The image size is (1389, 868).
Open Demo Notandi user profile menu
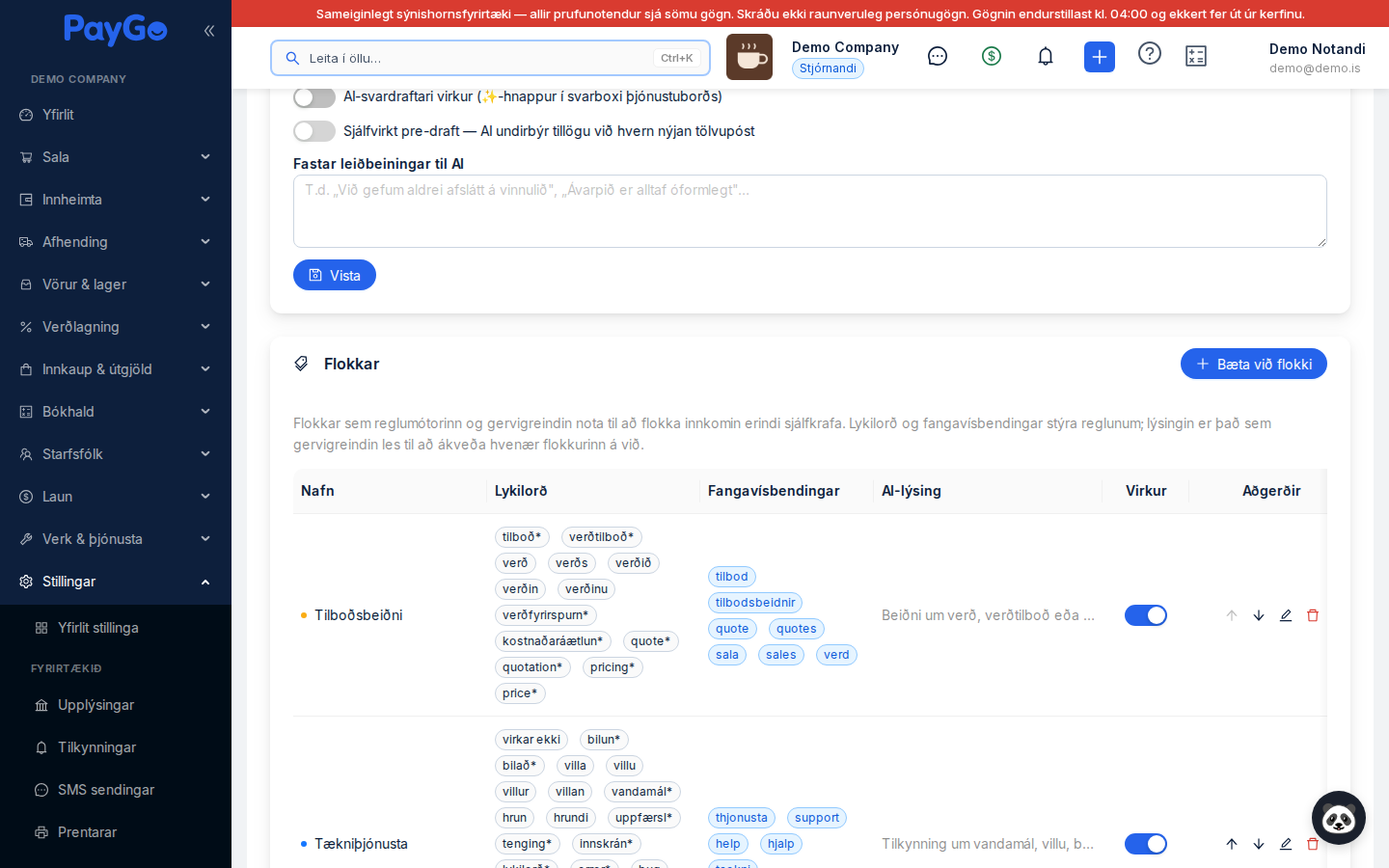(1317, 57)
